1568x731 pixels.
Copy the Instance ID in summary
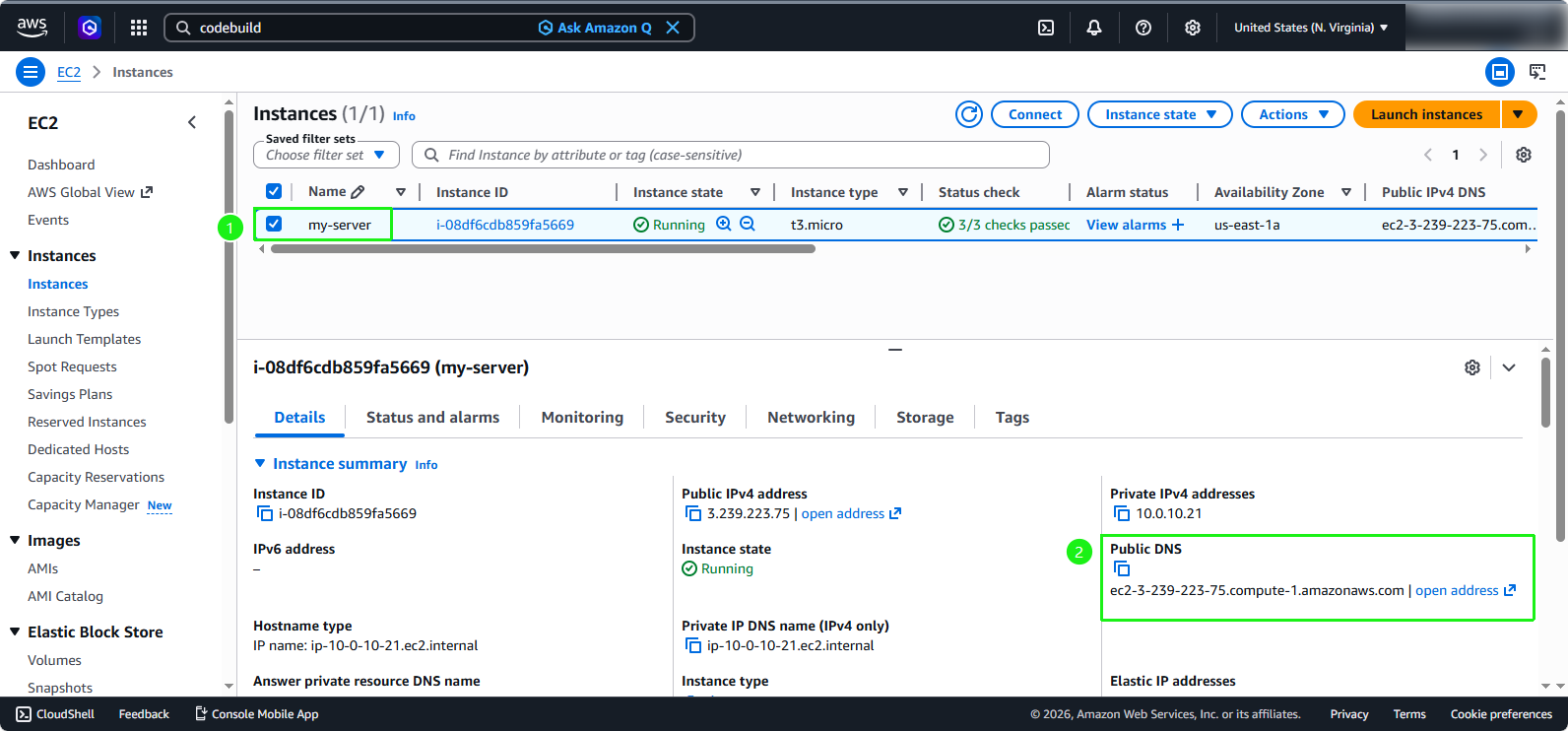tap(264, 513)
